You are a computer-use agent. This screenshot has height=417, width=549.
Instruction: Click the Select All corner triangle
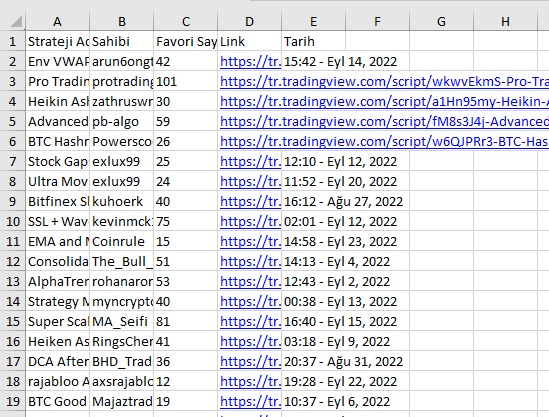click(x=16, y=21)
